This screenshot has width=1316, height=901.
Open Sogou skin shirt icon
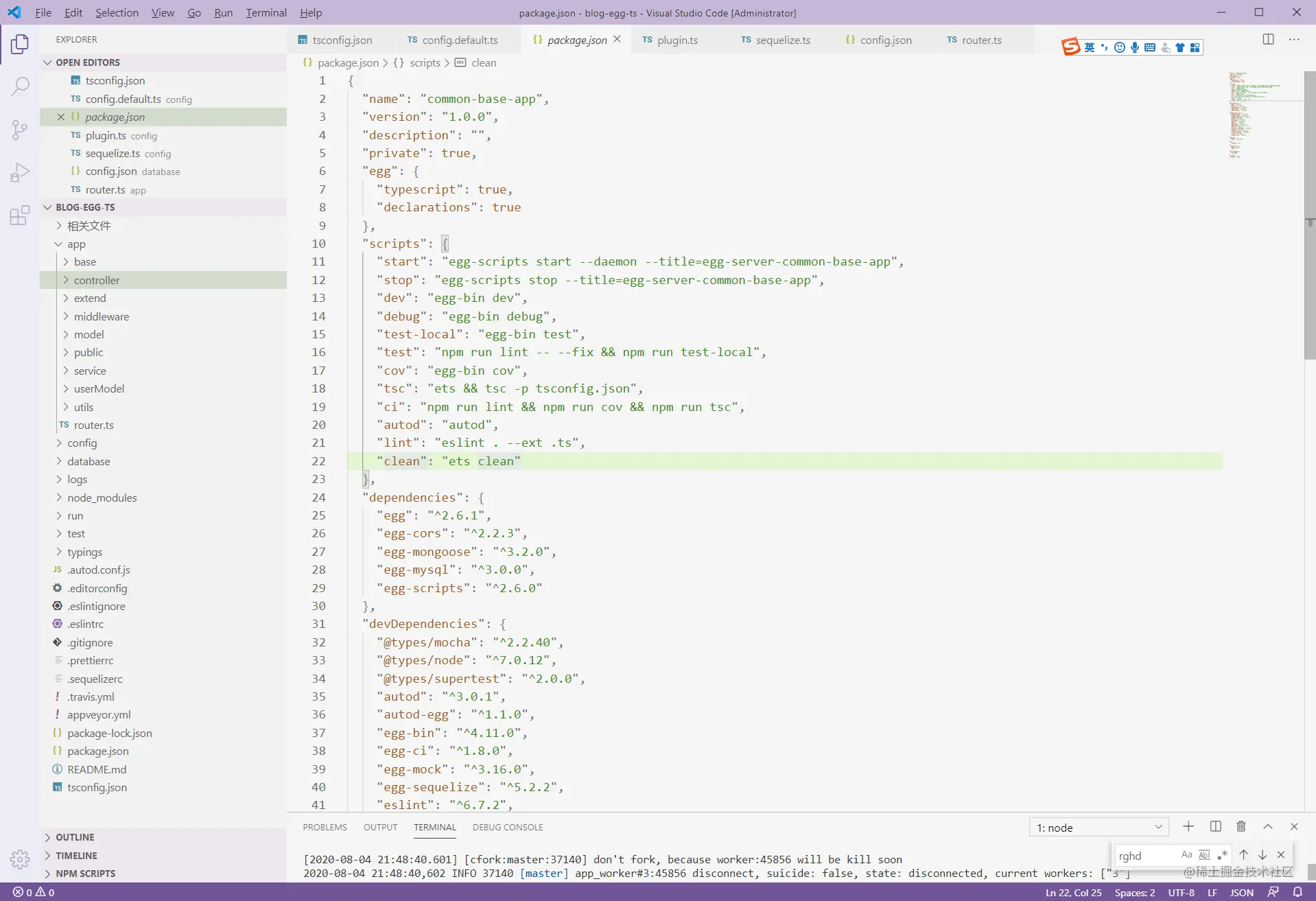tap(1180, 47)
